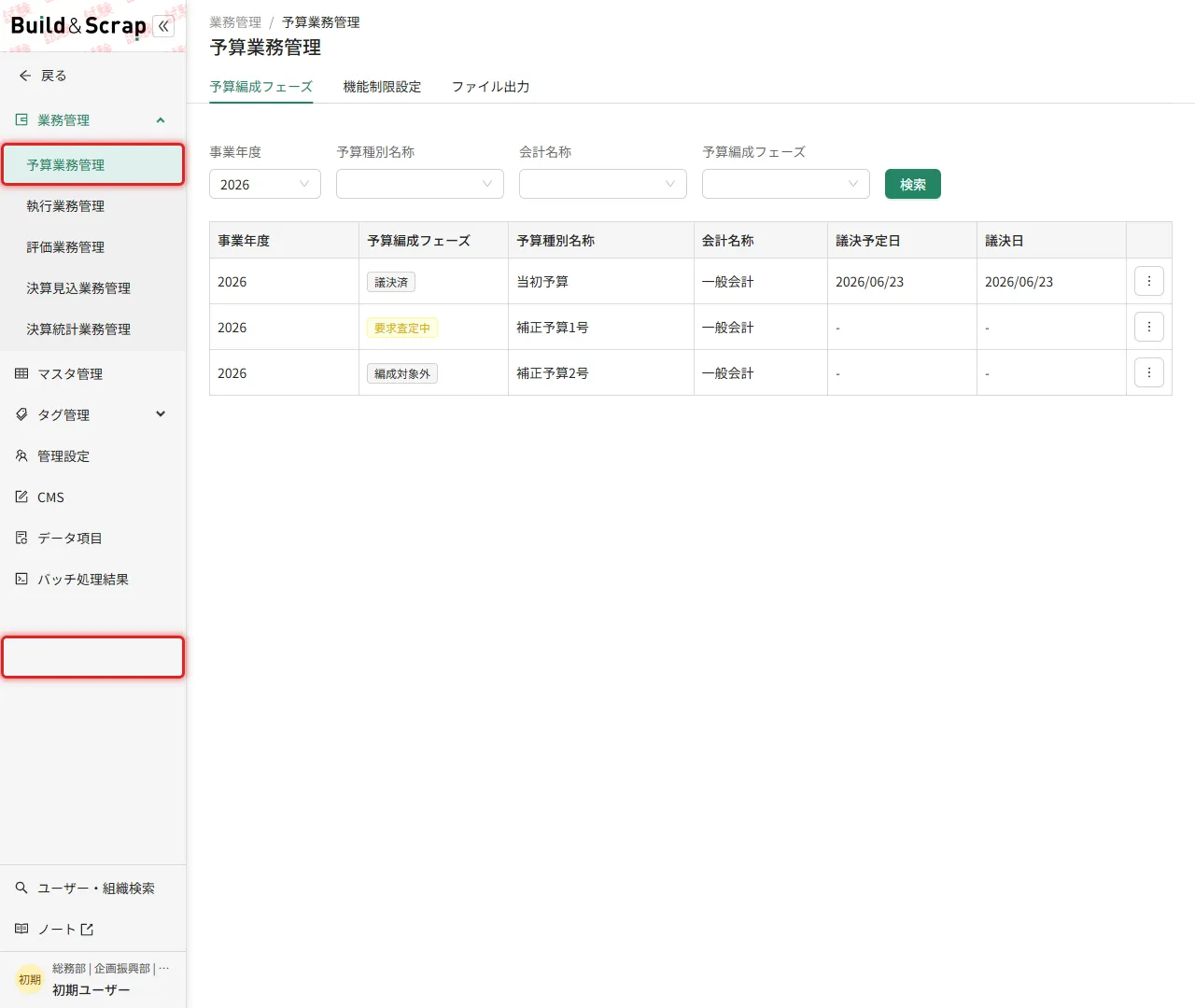The image size is (1195, 1008).
Task: Open the 会計名称 filter dropdown
Action: 603,184
